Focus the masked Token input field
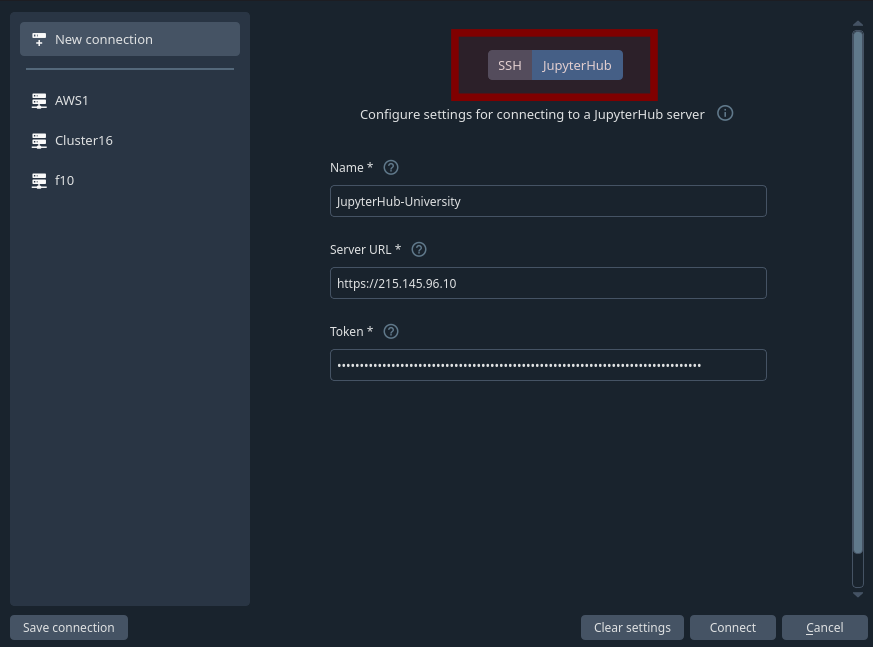 pyautogui.click(x=548, y=365)
